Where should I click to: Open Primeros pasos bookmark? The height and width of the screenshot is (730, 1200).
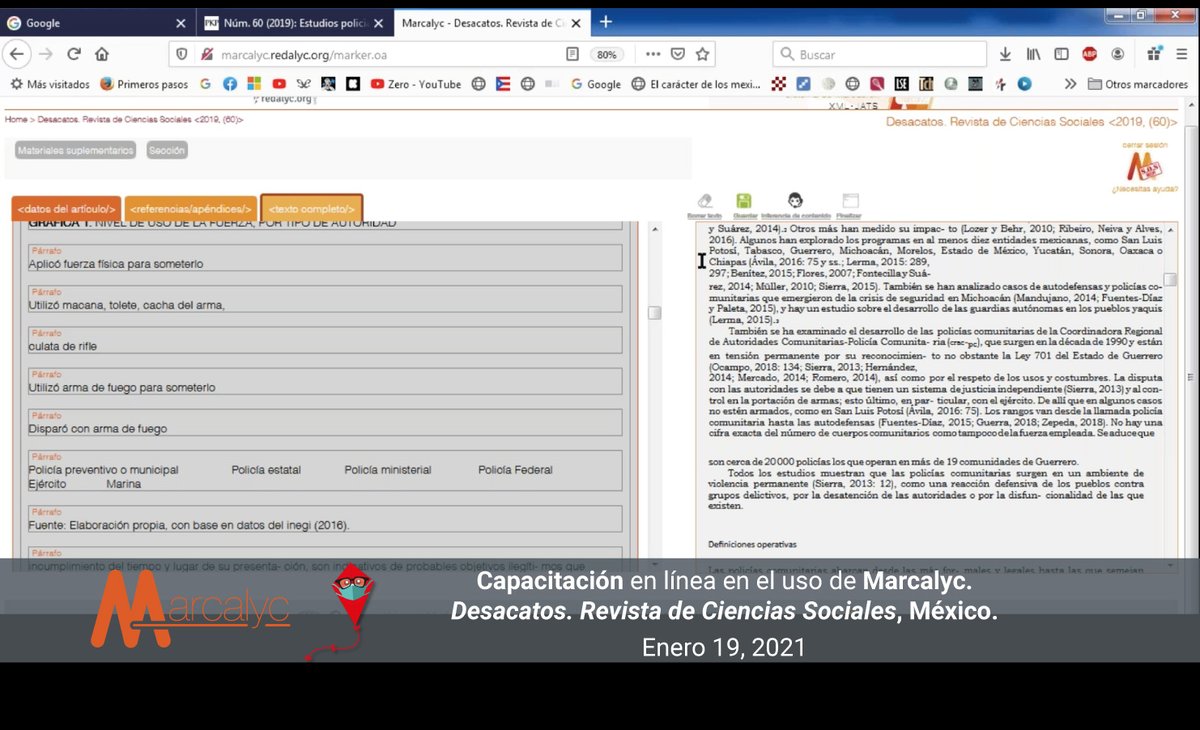pyautogui.click(x=144, y=84)
